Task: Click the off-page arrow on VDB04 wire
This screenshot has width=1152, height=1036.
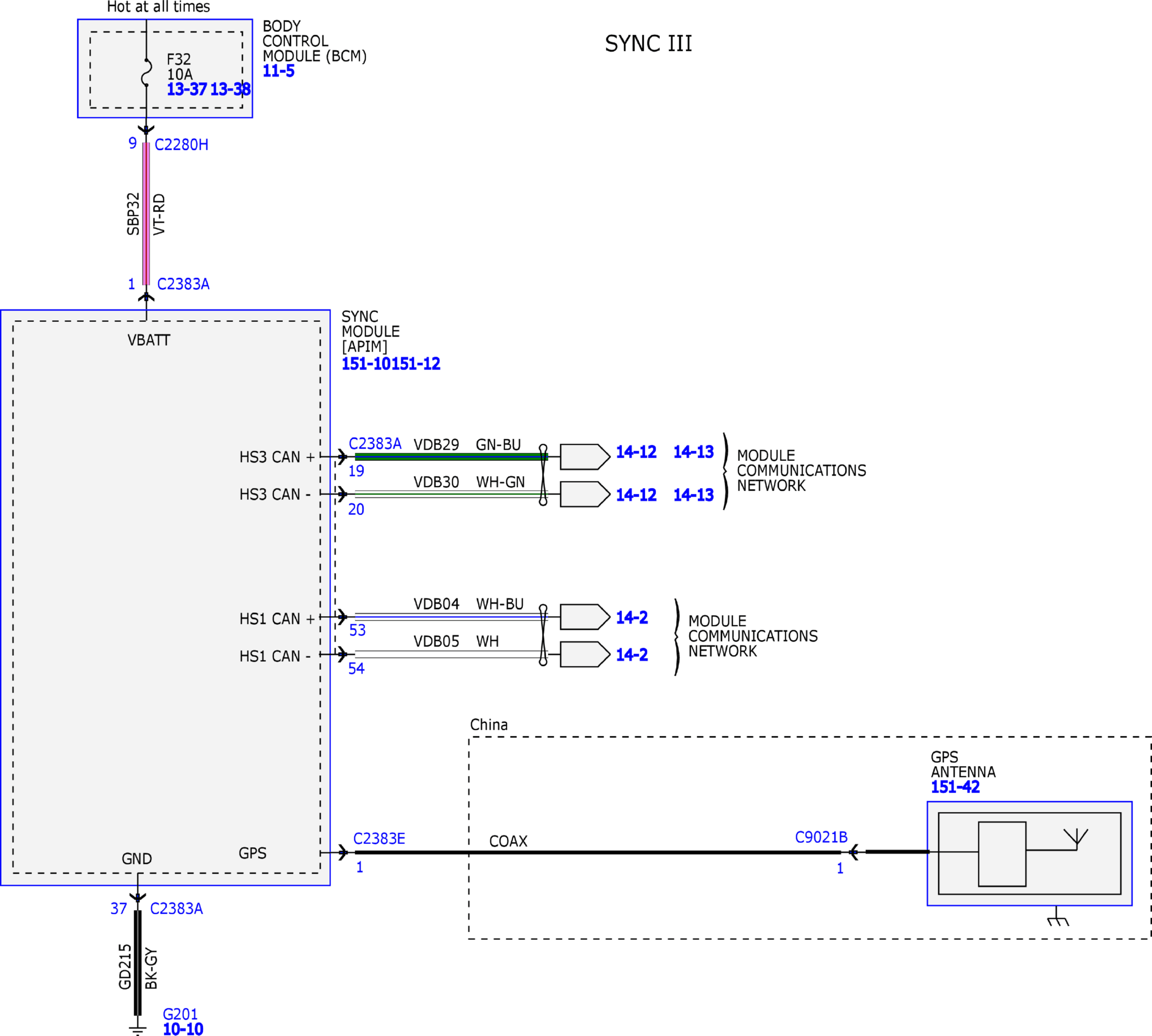Action: (x=585, y=617)
